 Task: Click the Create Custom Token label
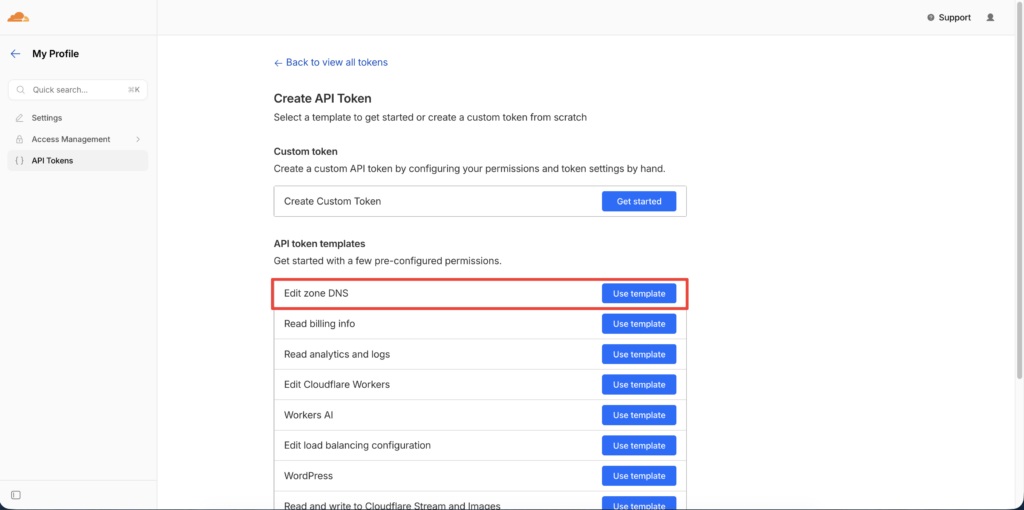pos(332,201)
